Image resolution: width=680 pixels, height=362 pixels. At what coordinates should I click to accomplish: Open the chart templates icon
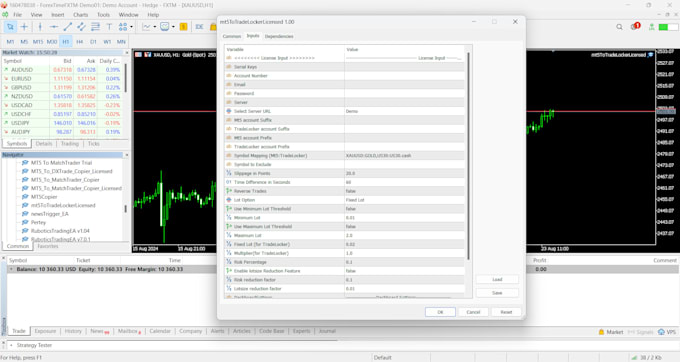[165, 27]
